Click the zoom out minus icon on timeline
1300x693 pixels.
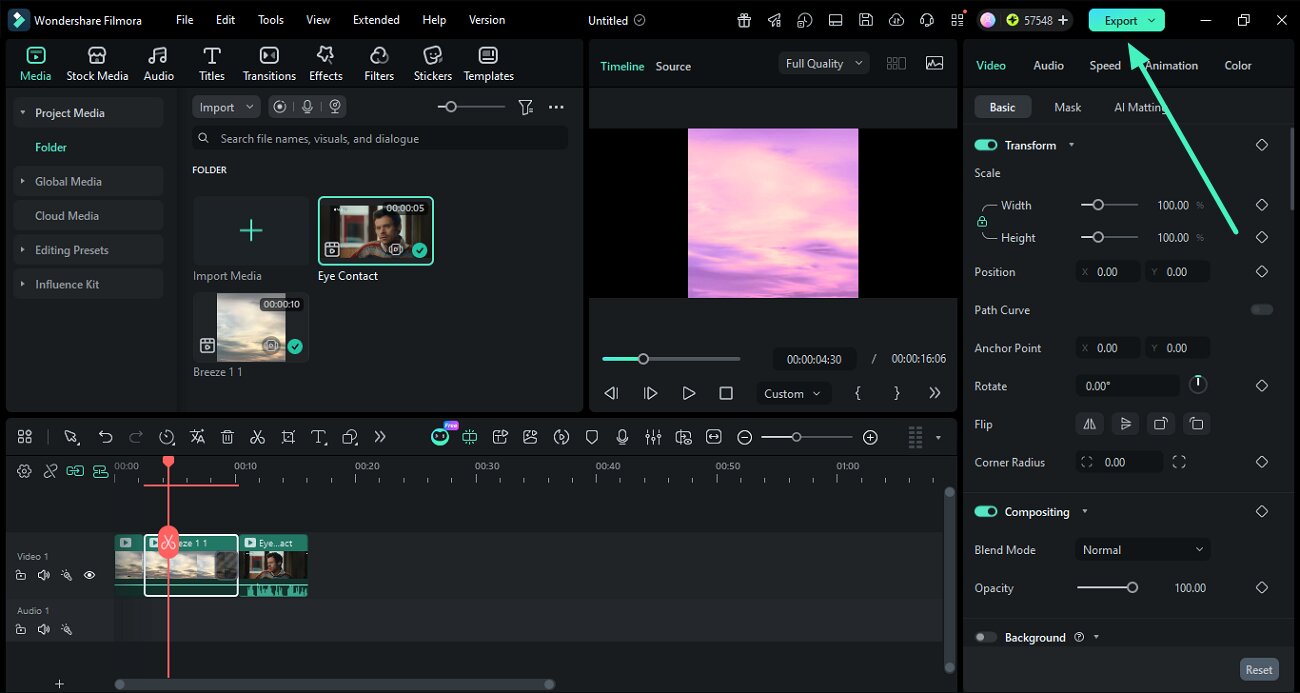(x=745, y=437)
